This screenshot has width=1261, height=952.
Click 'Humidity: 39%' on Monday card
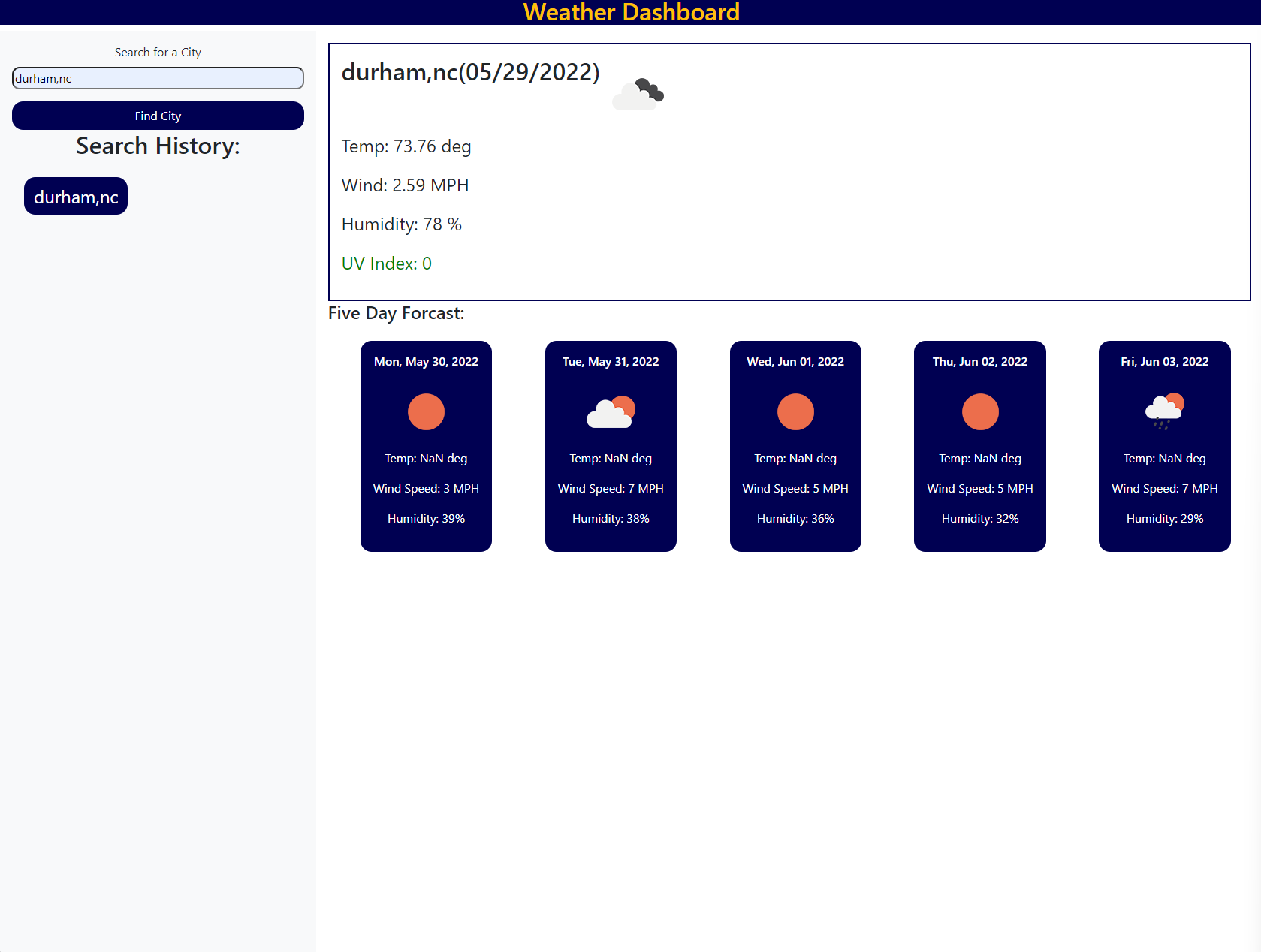click(x=426, y=518)
